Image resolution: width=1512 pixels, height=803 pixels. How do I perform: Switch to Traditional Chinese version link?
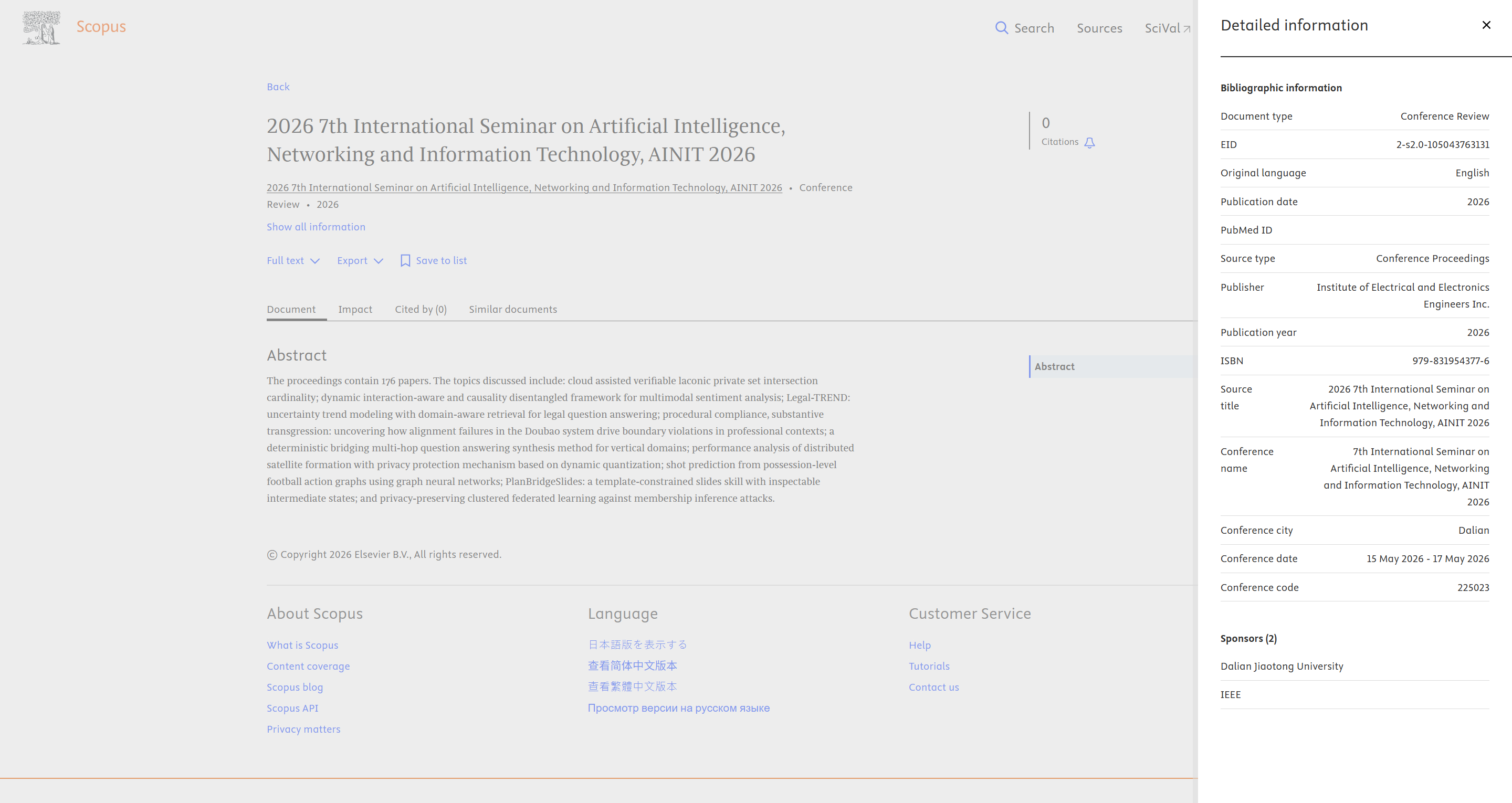click(x=632, y=686)
